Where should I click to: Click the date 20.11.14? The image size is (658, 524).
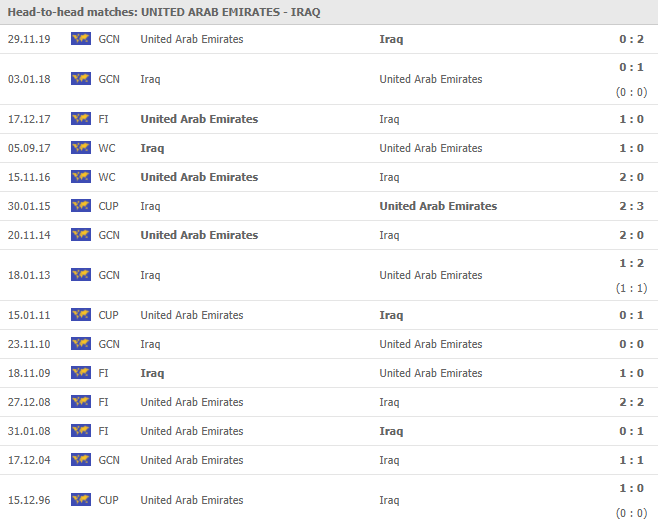[x=29, y=235]
